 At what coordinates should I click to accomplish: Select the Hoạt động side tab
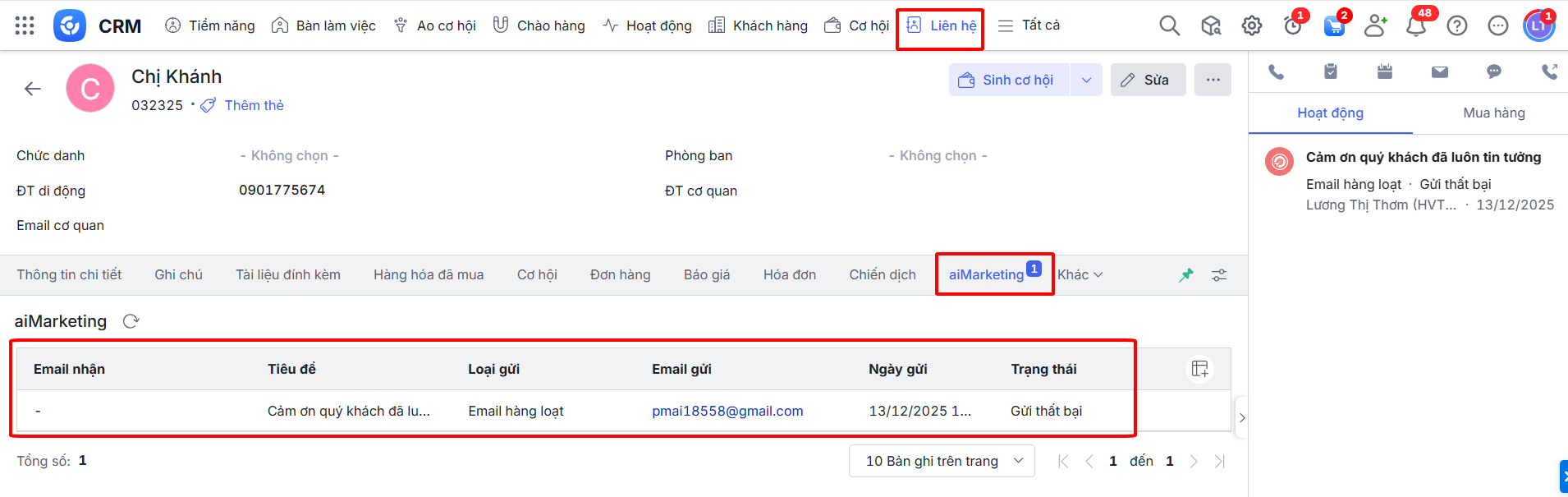tap(1330, 113)
